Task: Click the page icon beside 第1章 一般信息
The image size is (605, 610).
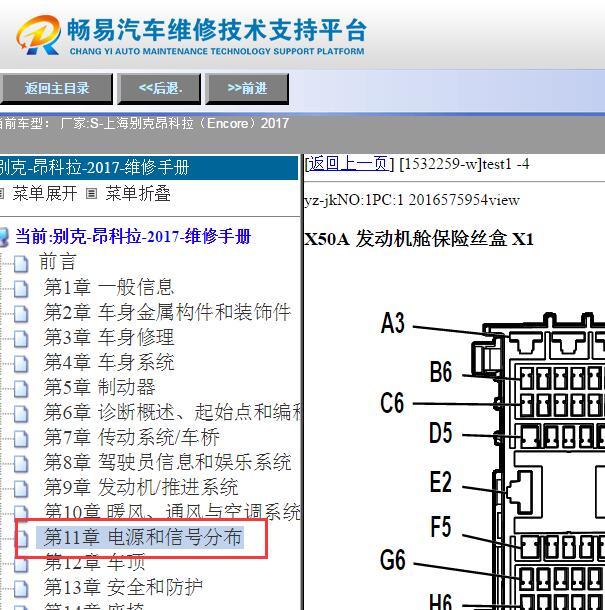Action: pos(21,289)
